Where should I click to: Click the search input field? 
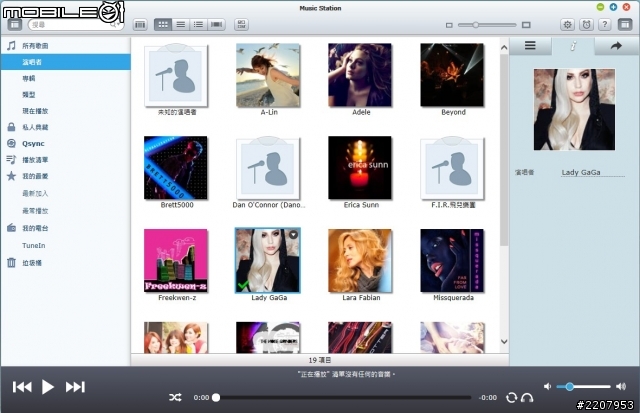(76, 25)
